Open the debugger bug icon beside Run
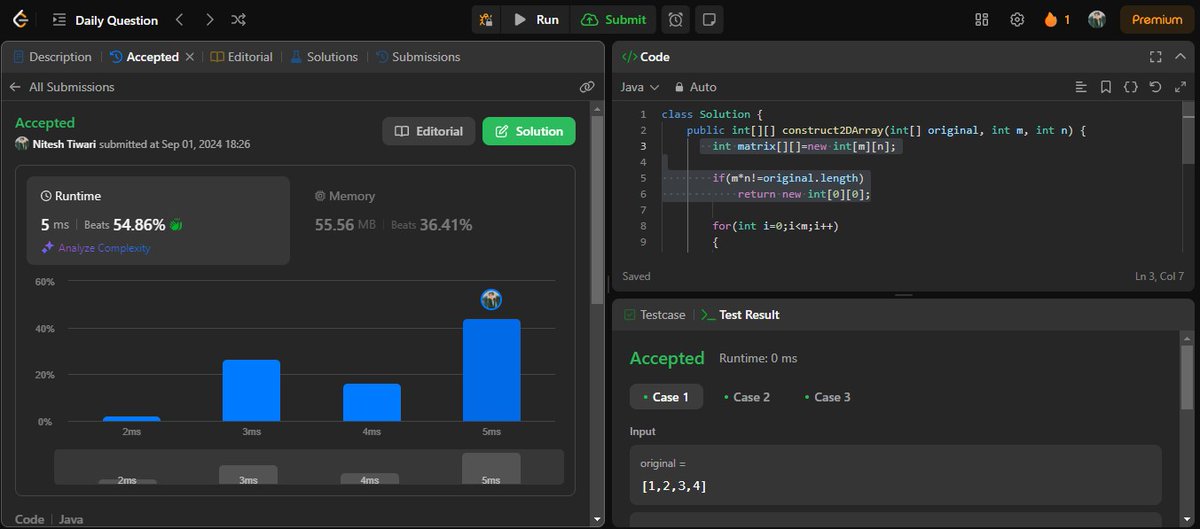The width and height of the screenshot is (1200, 529). click(x=487, y=19)
